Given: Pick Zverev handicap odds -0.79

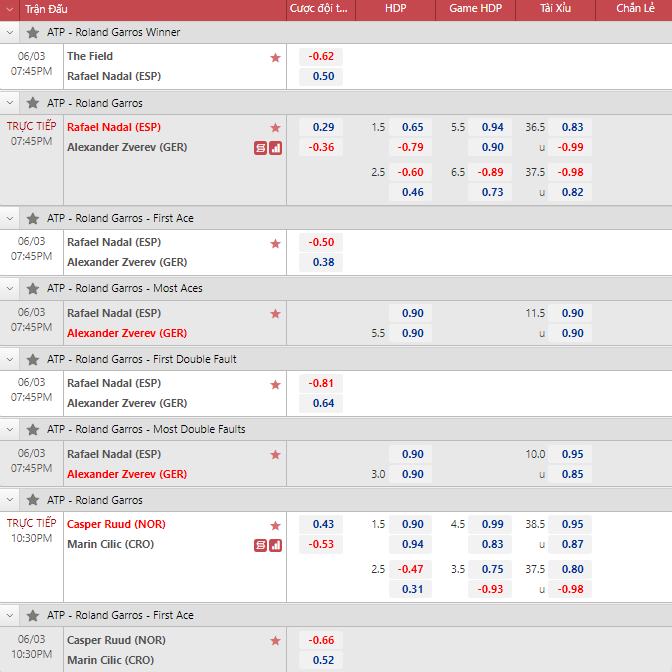Looking at the screenshot, I should tap(410, 147).
